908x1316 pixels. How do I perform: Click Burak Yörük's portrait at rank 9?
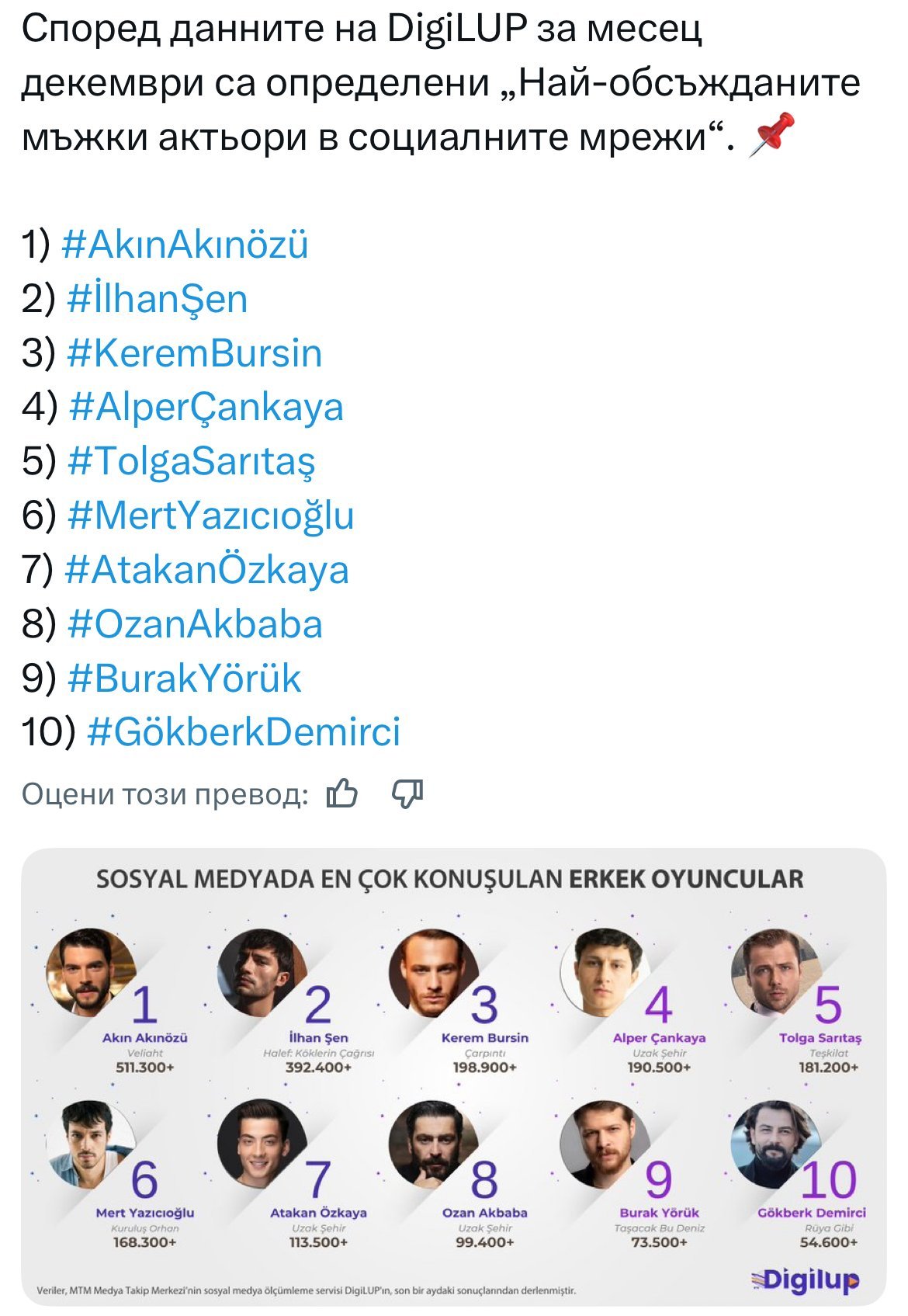click(603, 1144)
